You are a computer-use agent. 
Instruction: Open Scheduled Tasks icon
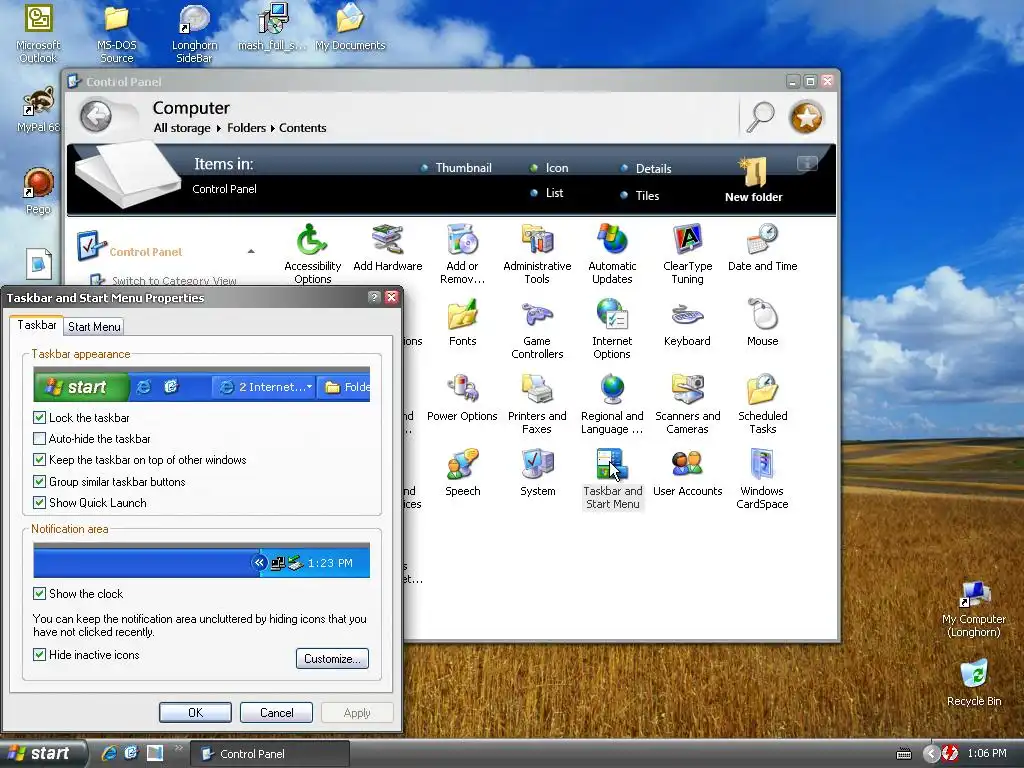point(762,404)
